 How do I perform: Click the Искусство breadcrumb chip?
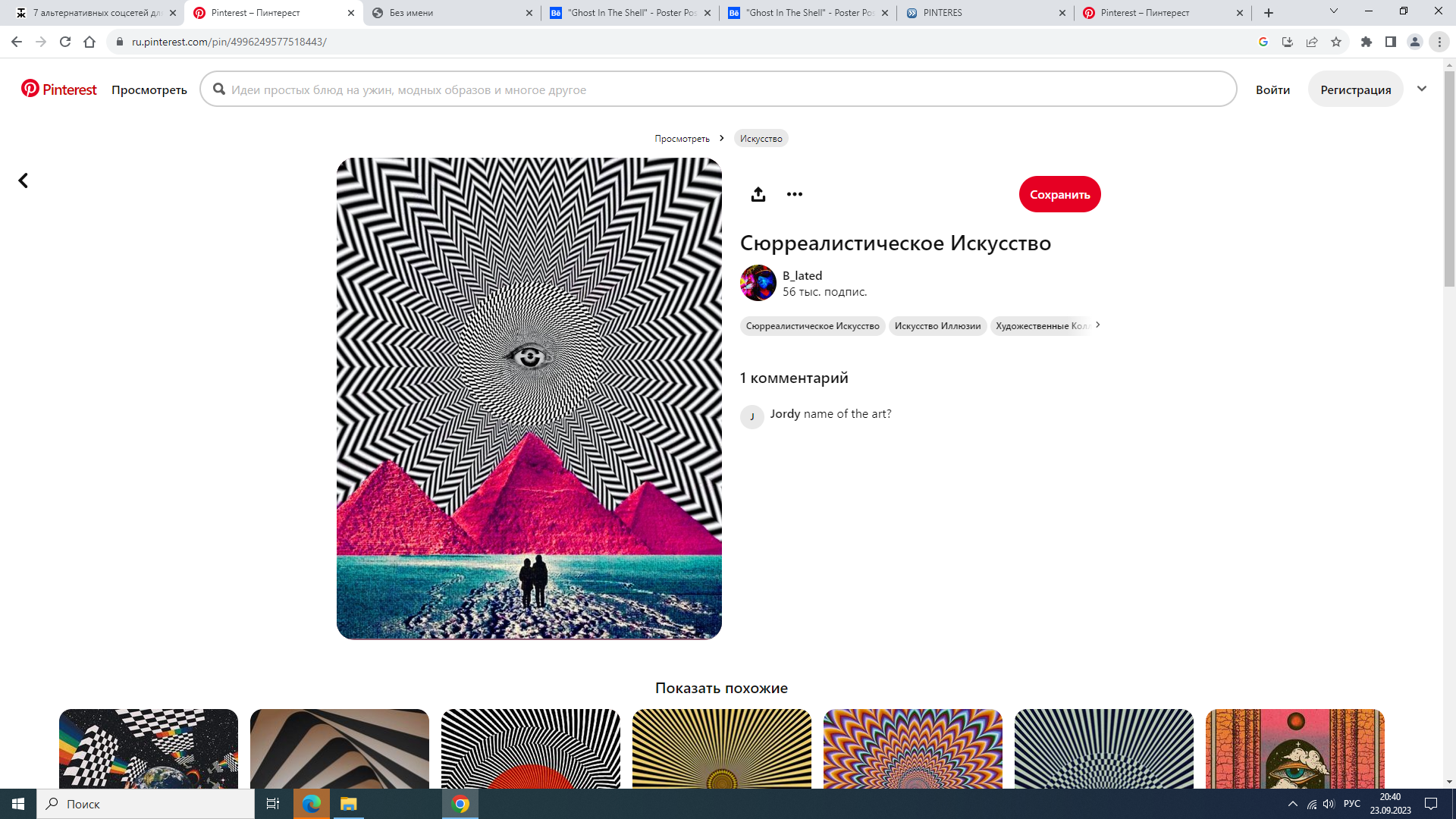tap(761, 138)
